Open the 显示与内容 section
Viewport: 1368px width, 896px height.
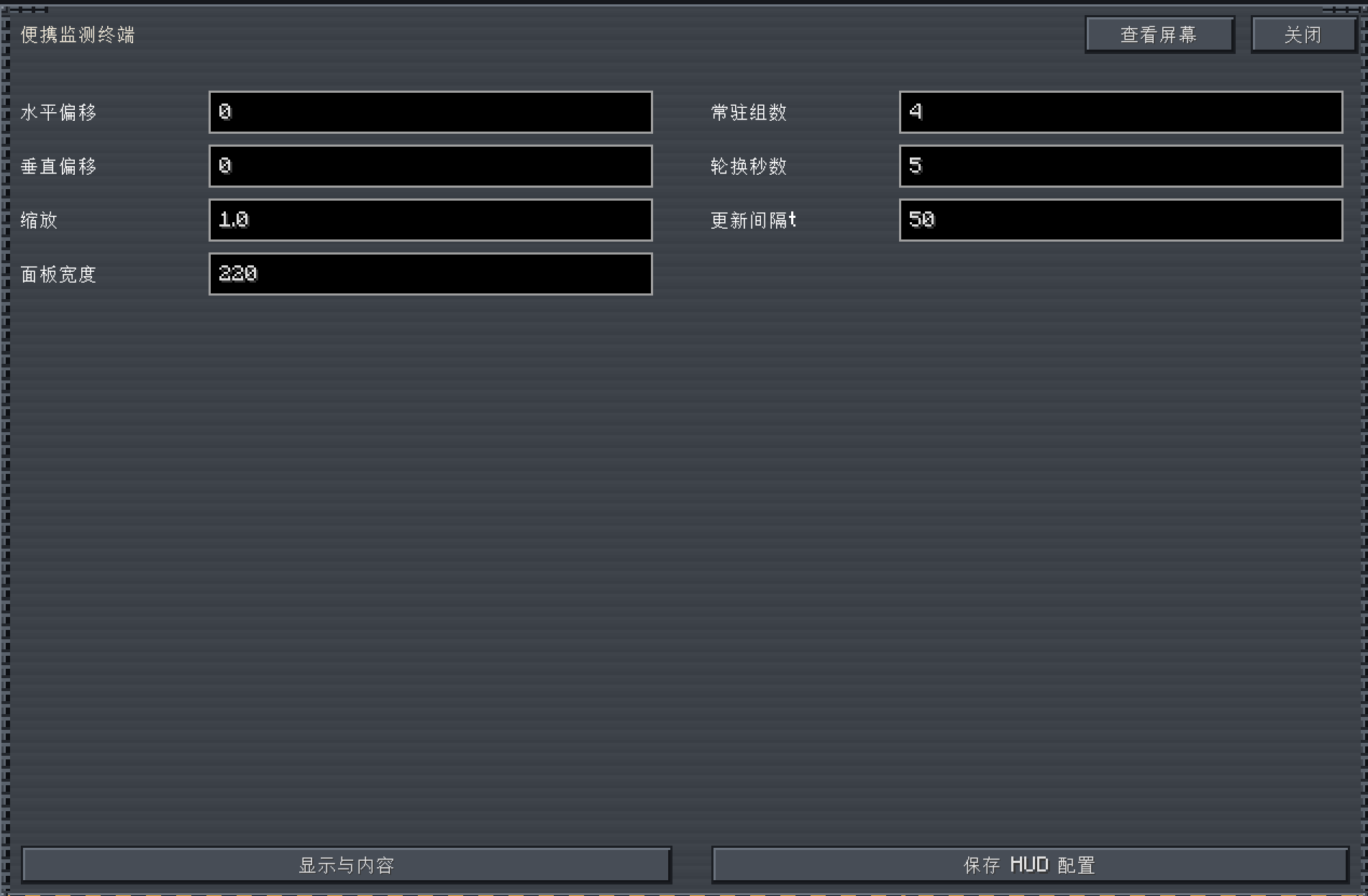pos(347,864)
